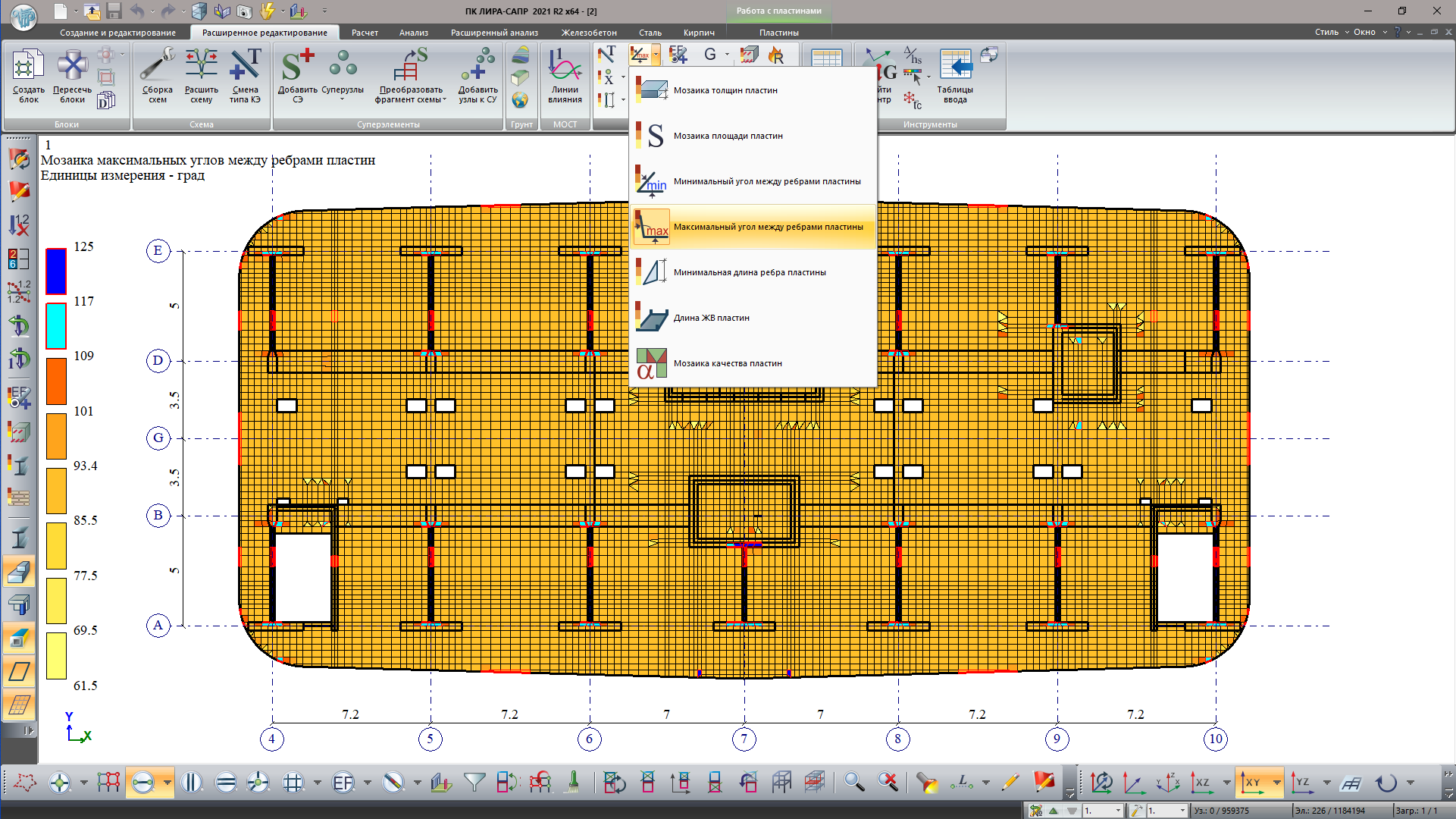Toggle XY projection view button

(x=1251, y=782)
